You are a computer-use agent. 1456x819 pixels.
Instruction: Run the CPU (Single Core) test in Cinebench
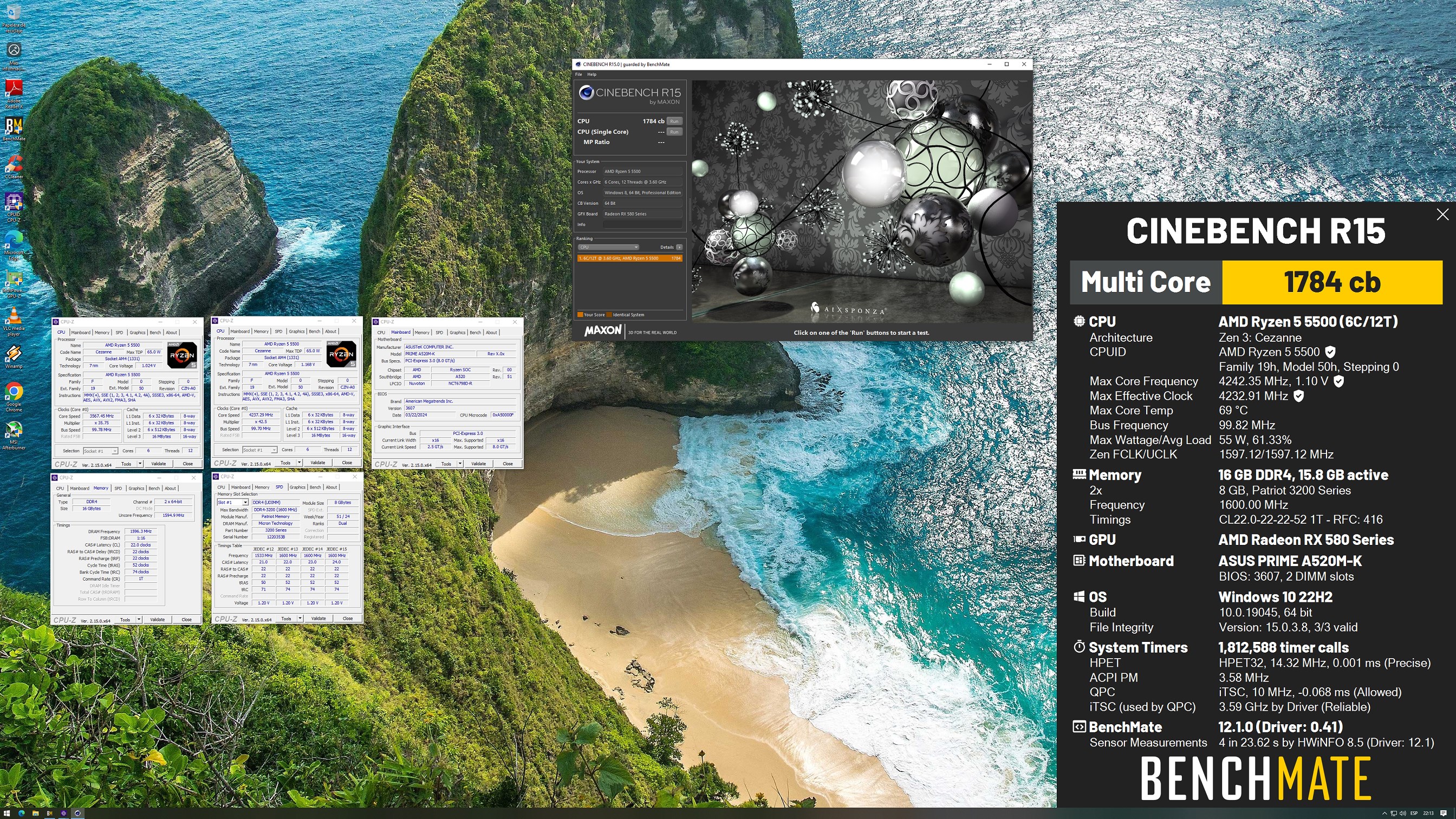674,132
